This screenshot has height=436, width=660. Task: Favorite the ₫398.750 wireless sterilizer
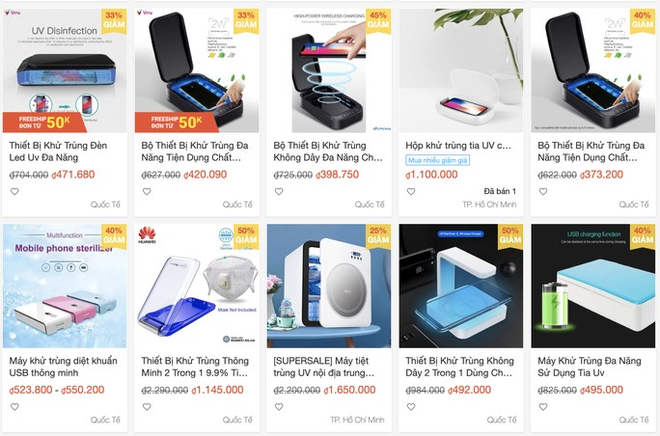279,191
